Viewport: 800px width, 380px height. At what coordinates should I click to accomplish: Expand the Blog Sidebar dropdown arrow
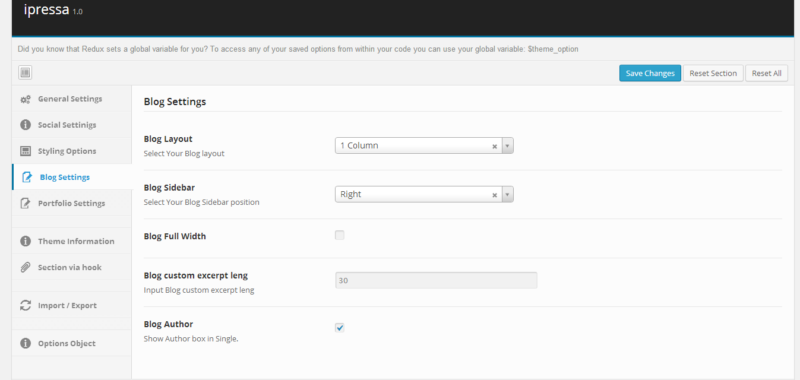508,194
